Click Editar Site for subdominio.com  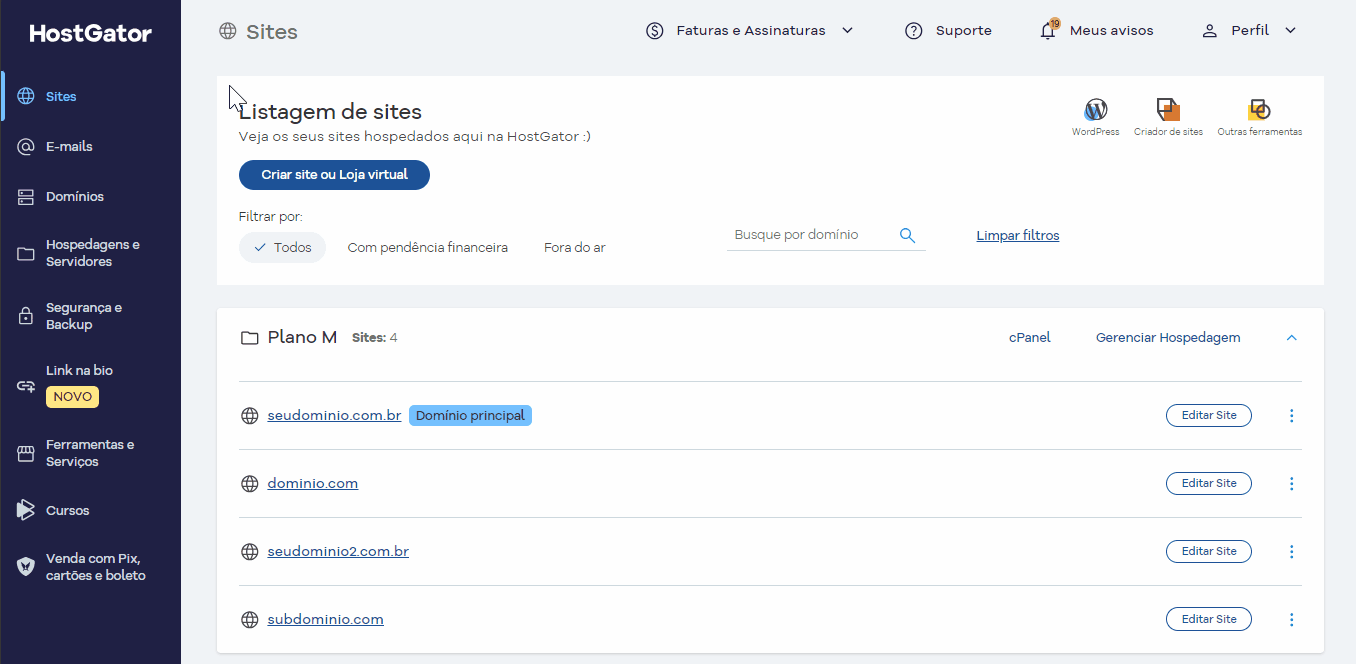[x=1209, y=619]
